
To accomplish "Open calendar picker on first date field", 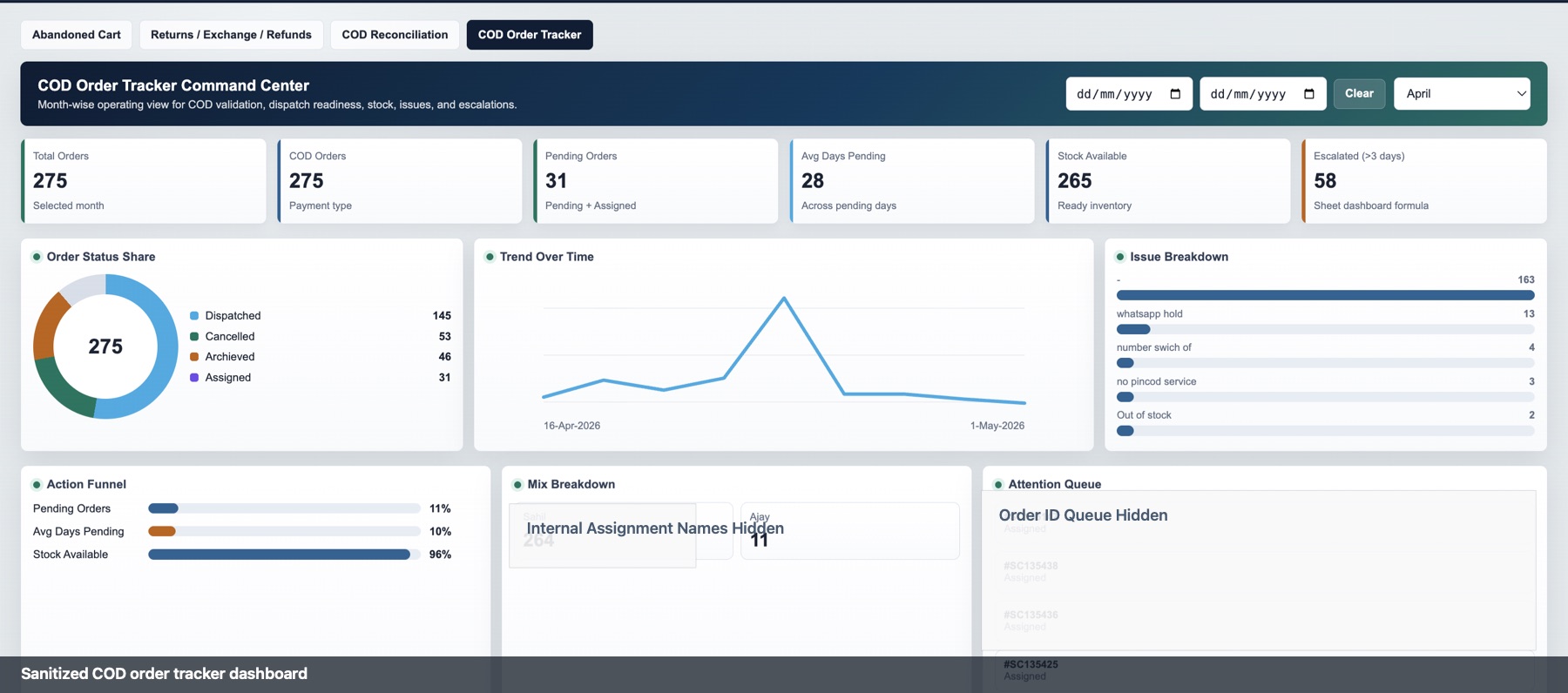I will 1175,94.
